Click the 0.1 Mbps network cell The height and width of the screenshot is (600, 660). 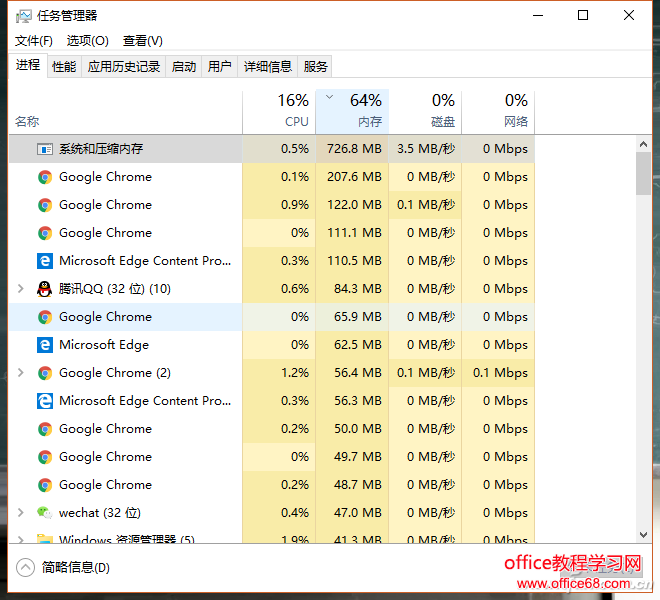(498, 373)
